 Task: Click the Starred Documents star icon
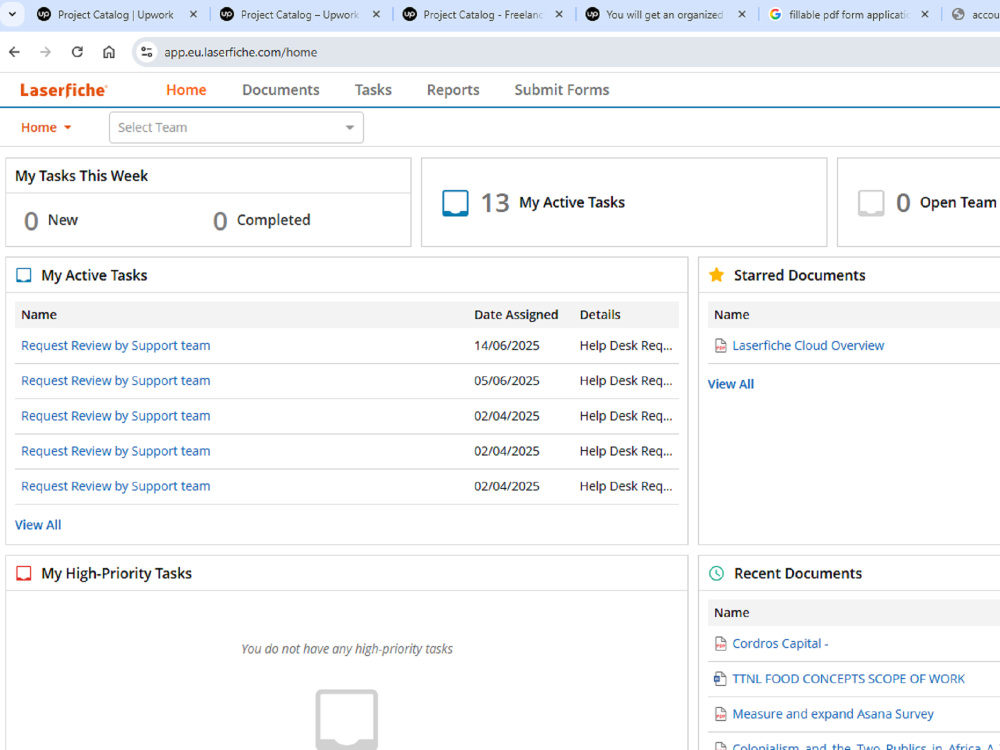click(717, 275)
